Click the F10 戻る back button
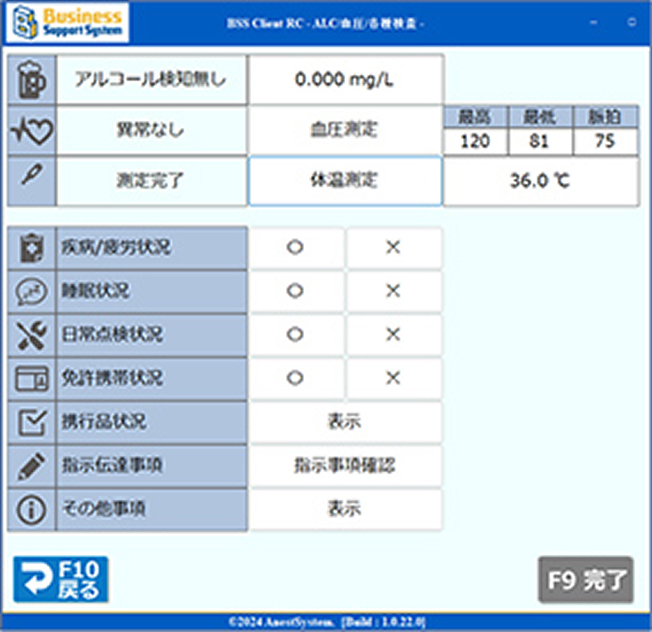The image size is (652, 632). click(61, 580)
